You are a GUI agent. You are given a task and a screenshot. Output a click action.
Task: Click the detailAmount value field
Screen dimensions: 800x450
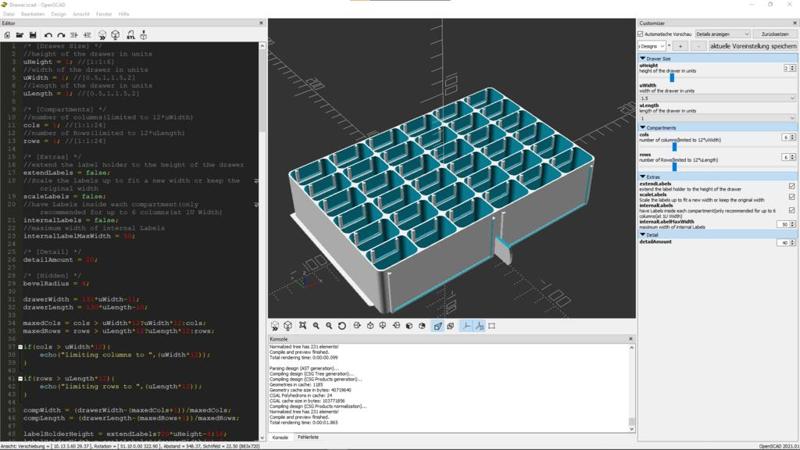point(785,242)
